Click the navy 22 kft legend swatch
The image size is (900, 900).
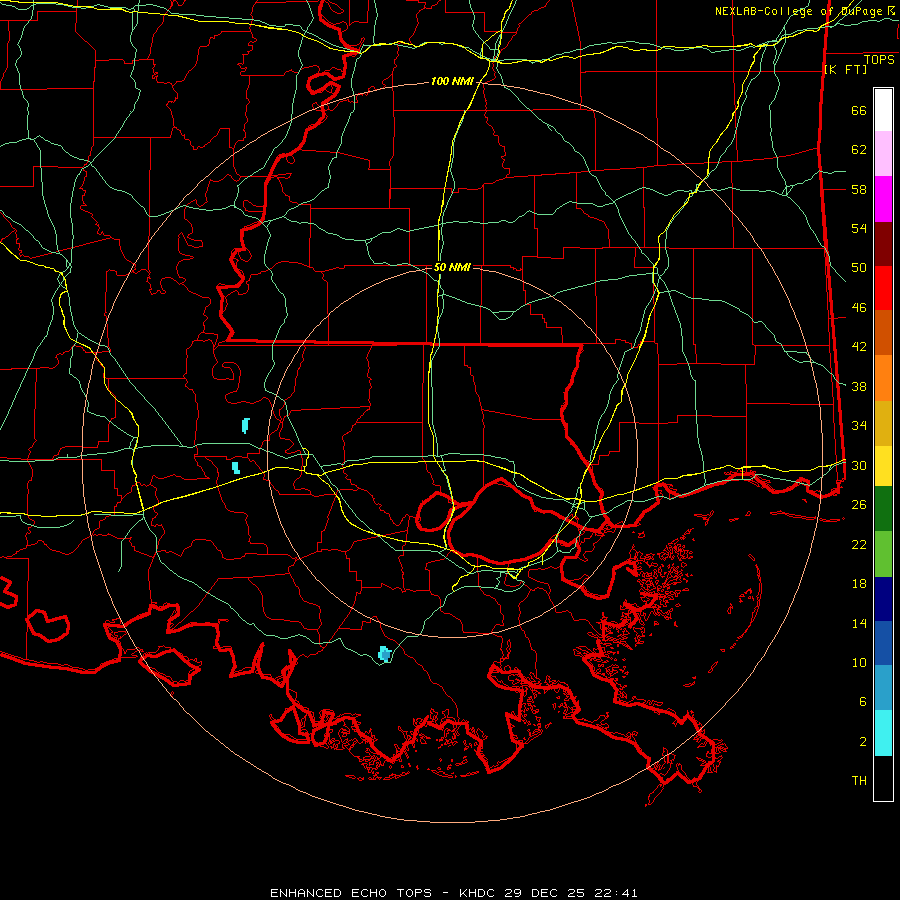tap(883, 599)
